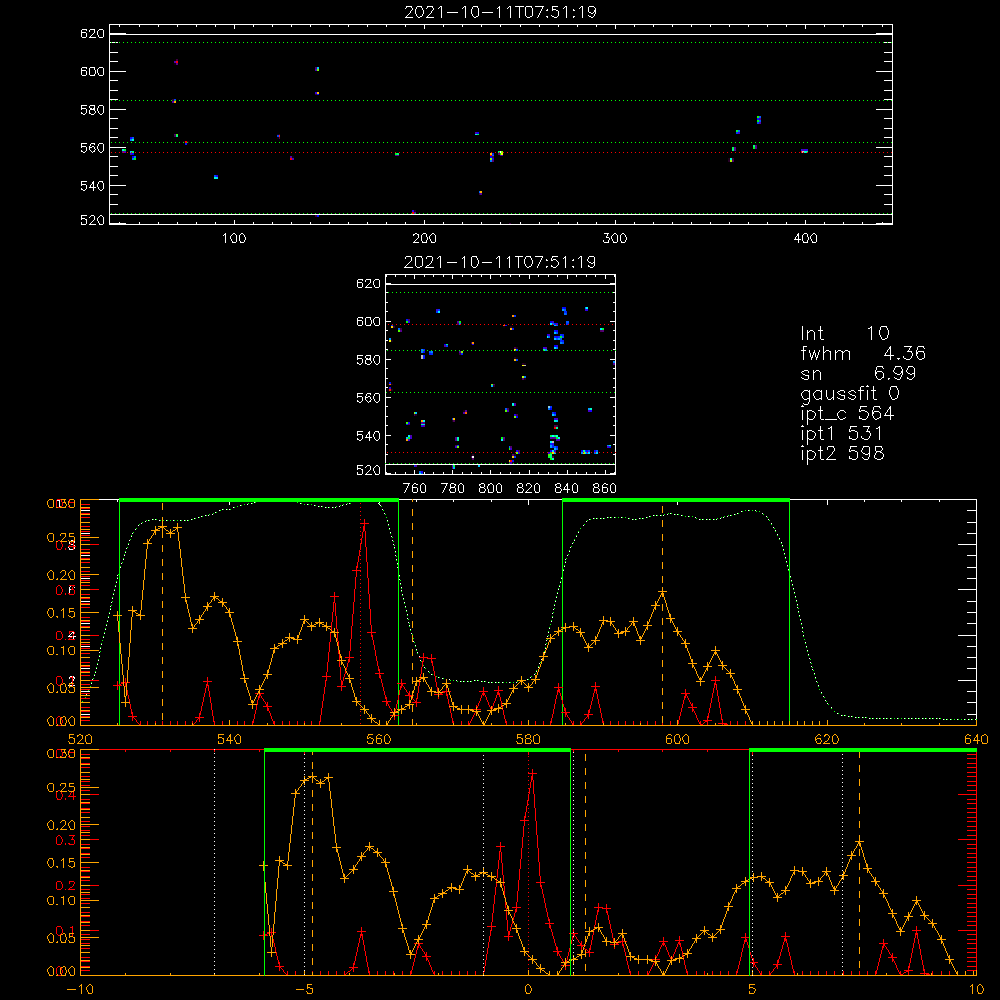The width and height of the screenshot is (1000, 1000).
Task: Click x-axis label 540 on third plot
Action: point(230,739)
